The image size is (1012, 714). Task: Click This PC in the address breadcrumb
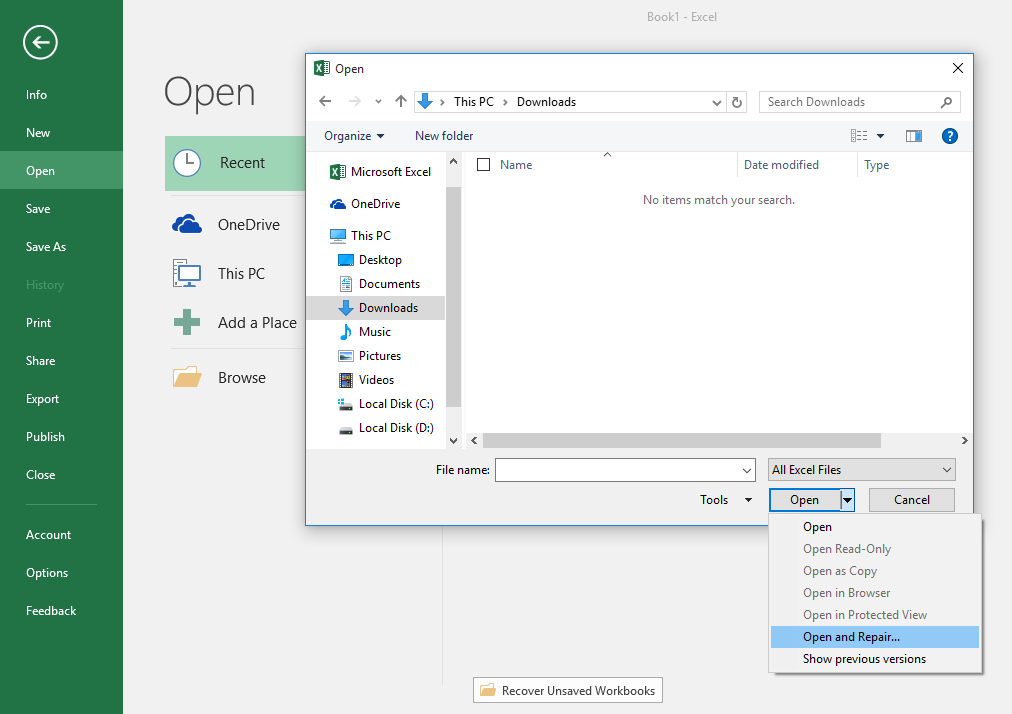pyautogui.click(x=474, y=102)
